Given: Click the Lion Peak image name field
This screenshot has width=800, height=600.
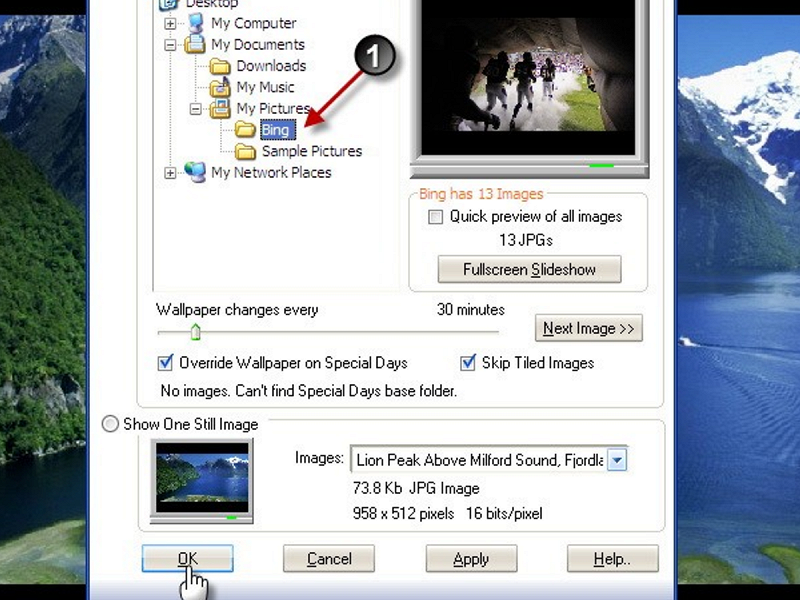Looking at the screenshot, I should pyautogui.click(x=479, y=460).
